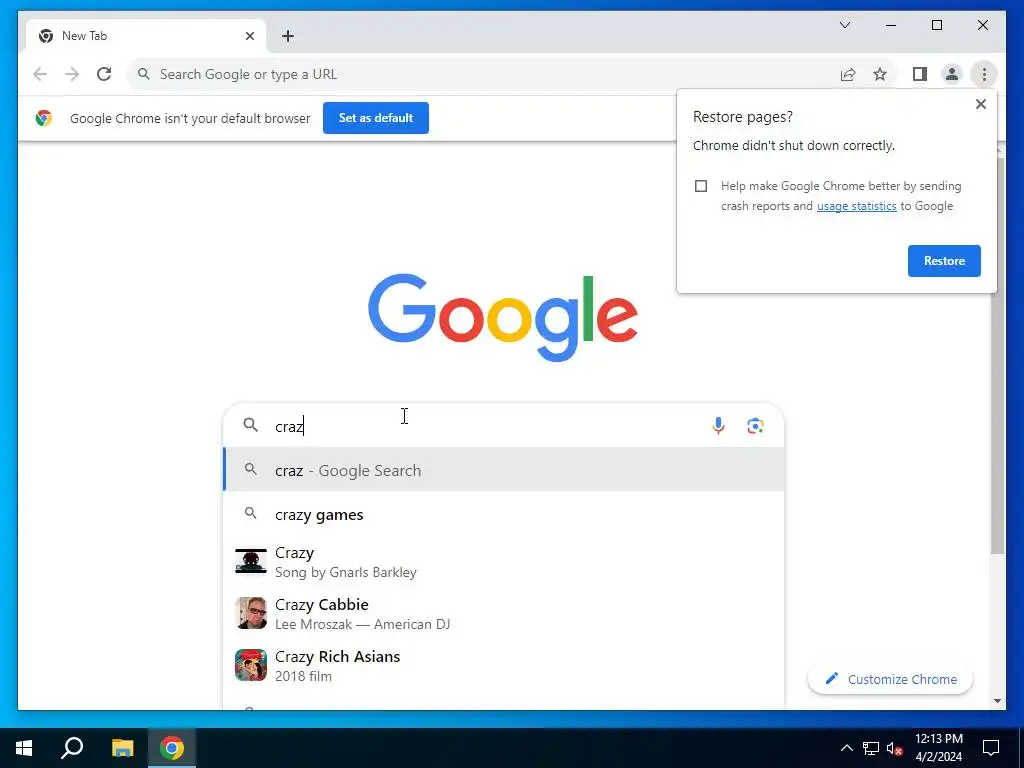
Task: Open the notification center icon
Action: [991, 748]
